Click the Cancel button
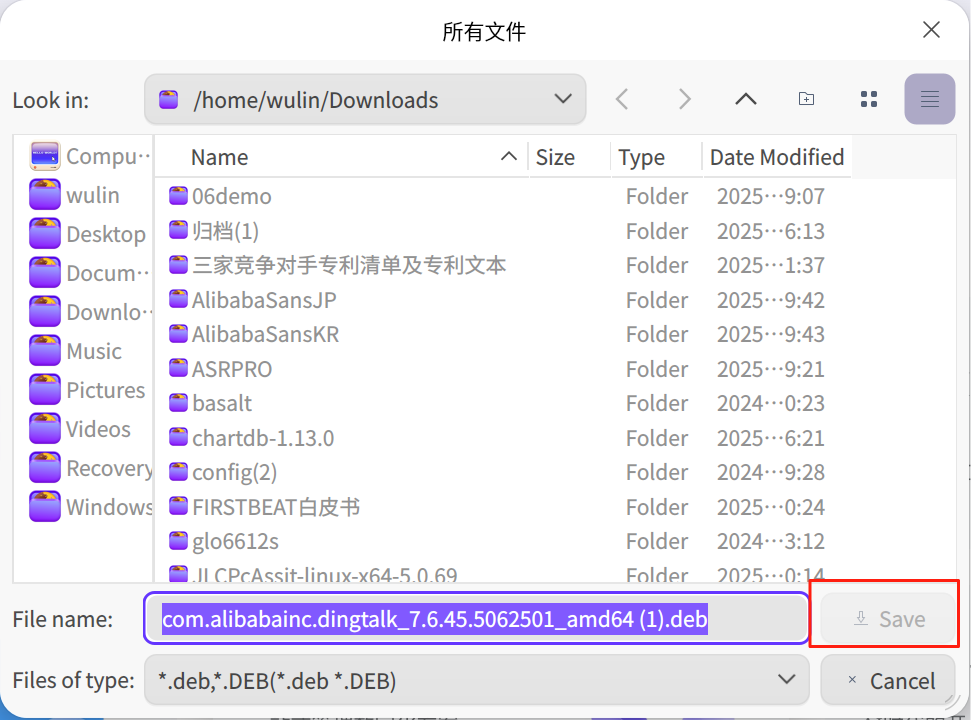The width and height of the screenshot is (971, 720). point(888,680)
